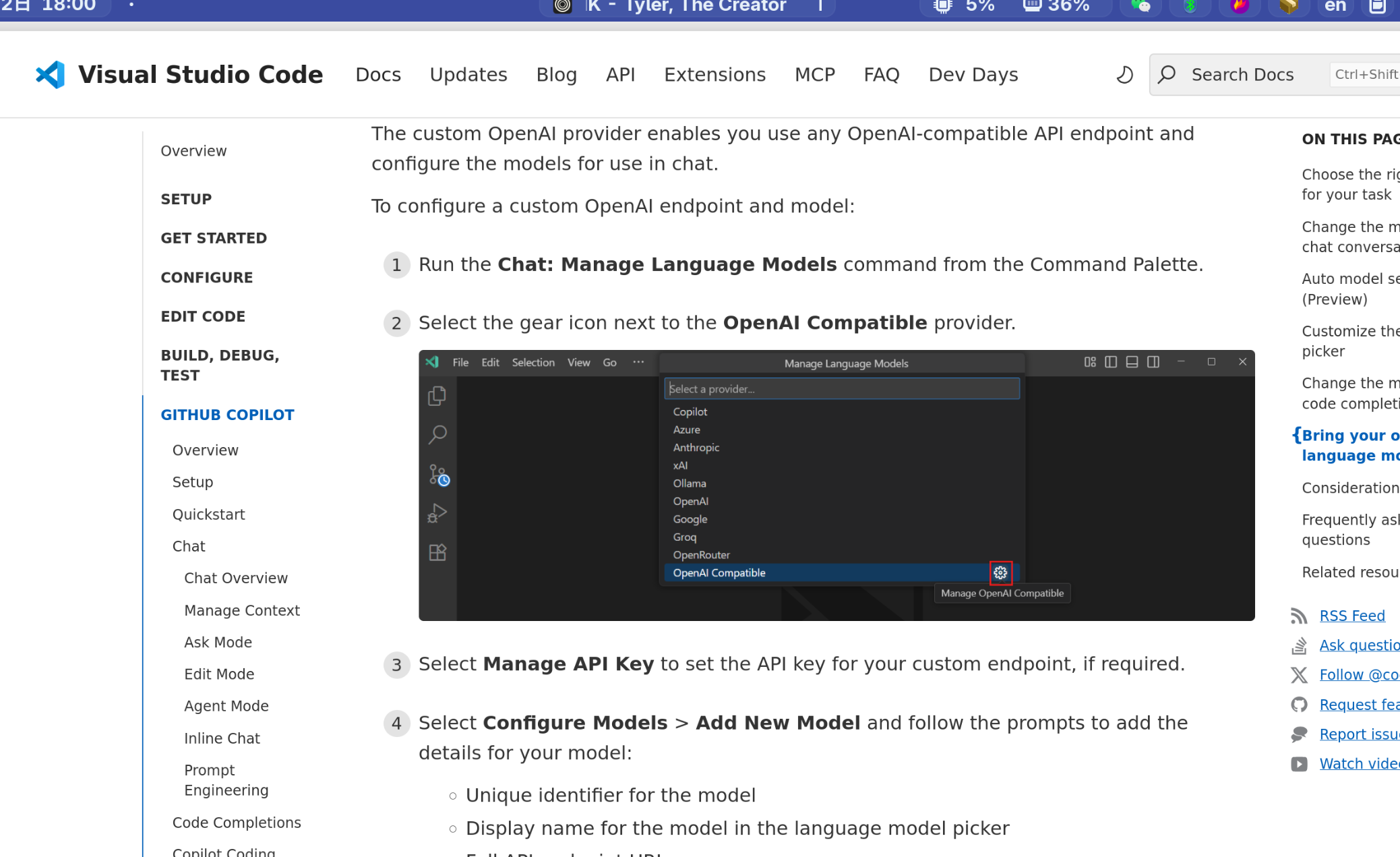Click the X (Twitter) follow icon
This screenshot has width=1400, height=857.
[x=1298, y=675]
